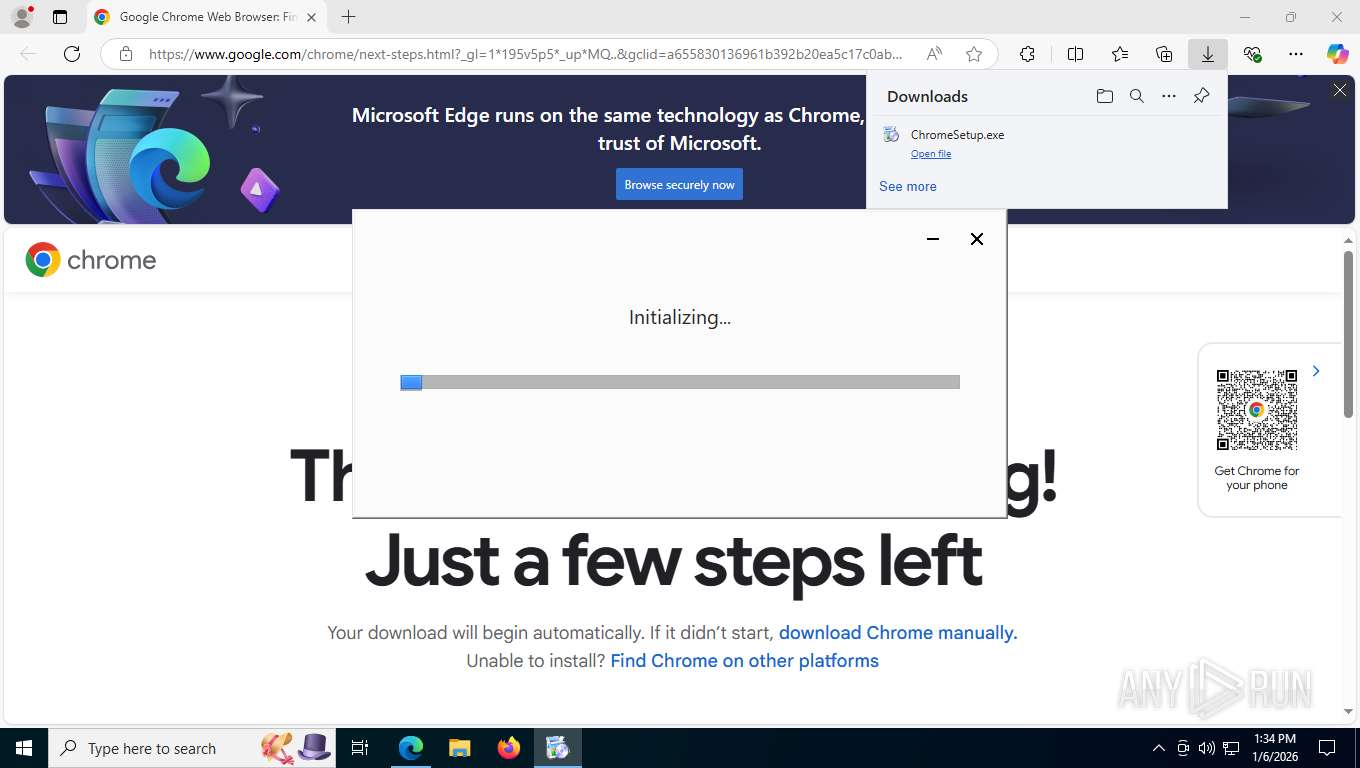Click download Chrome manually link
Image resolution: width=1360 pixels, height=768 pixels.
(898, 633)
